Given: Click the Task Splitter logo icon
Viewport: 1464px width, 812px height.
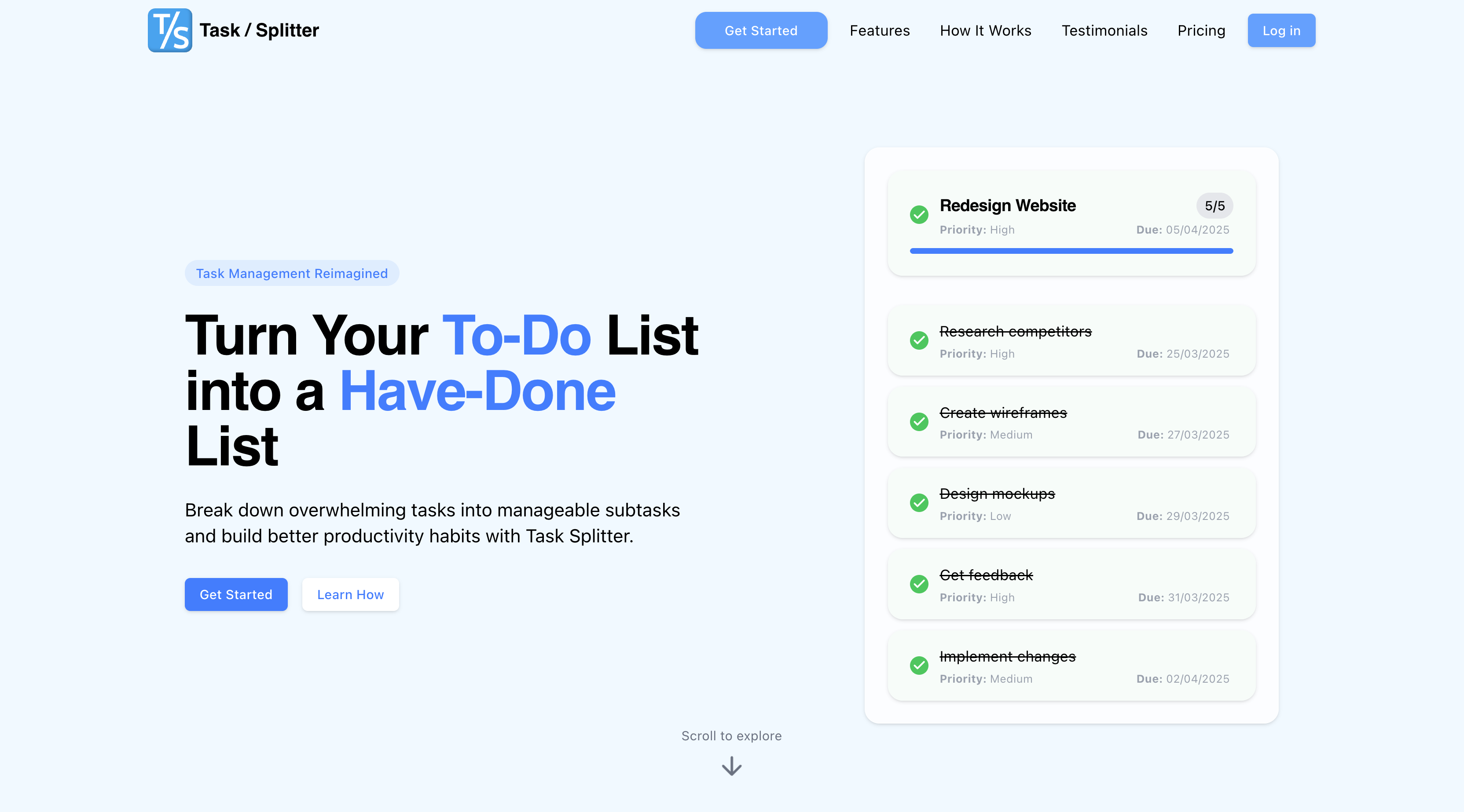Looking at the screenshot, I should coord(169,30).
